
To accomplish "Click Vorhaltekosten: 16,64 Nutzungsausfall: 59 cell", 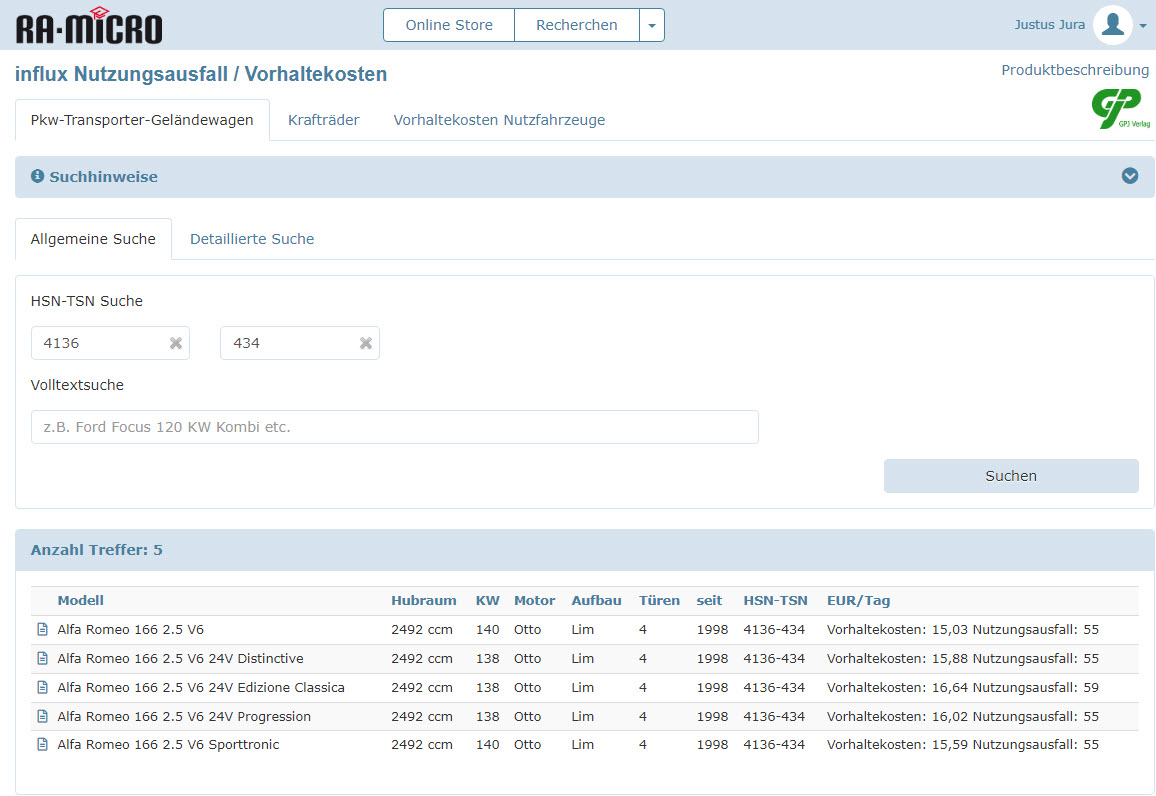I will (x=963, y=687).
